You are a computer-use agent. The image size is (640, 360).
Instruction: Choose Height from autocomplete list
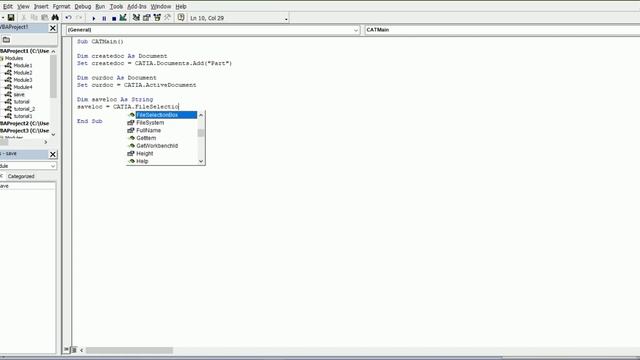click(x=144, y=153)
